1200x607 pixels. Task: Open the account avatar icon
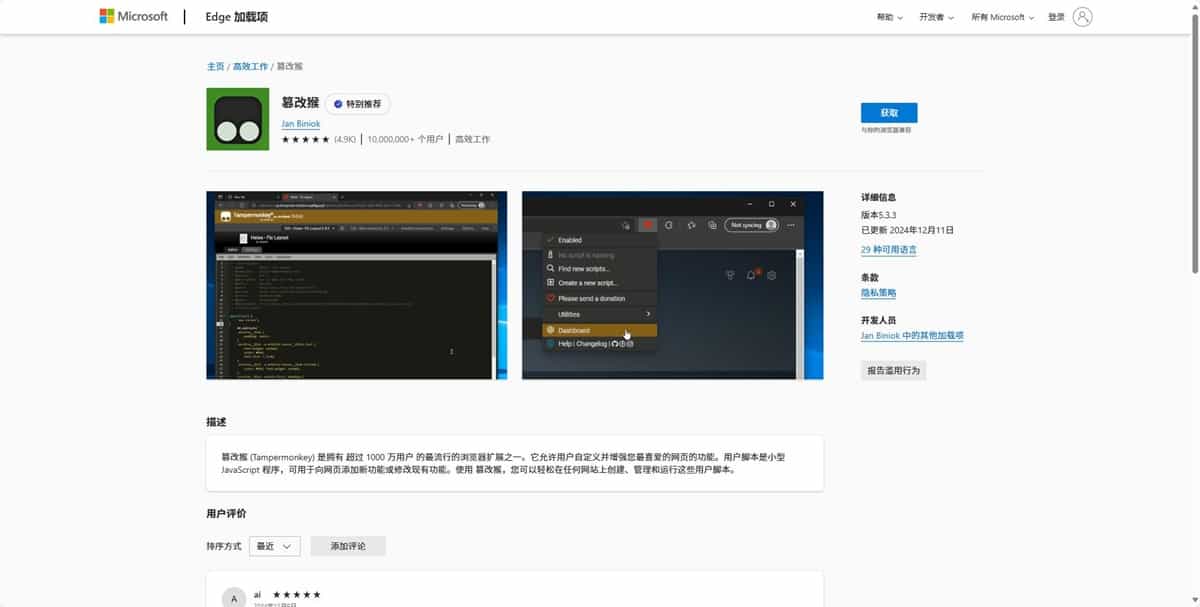(1082, 17)
